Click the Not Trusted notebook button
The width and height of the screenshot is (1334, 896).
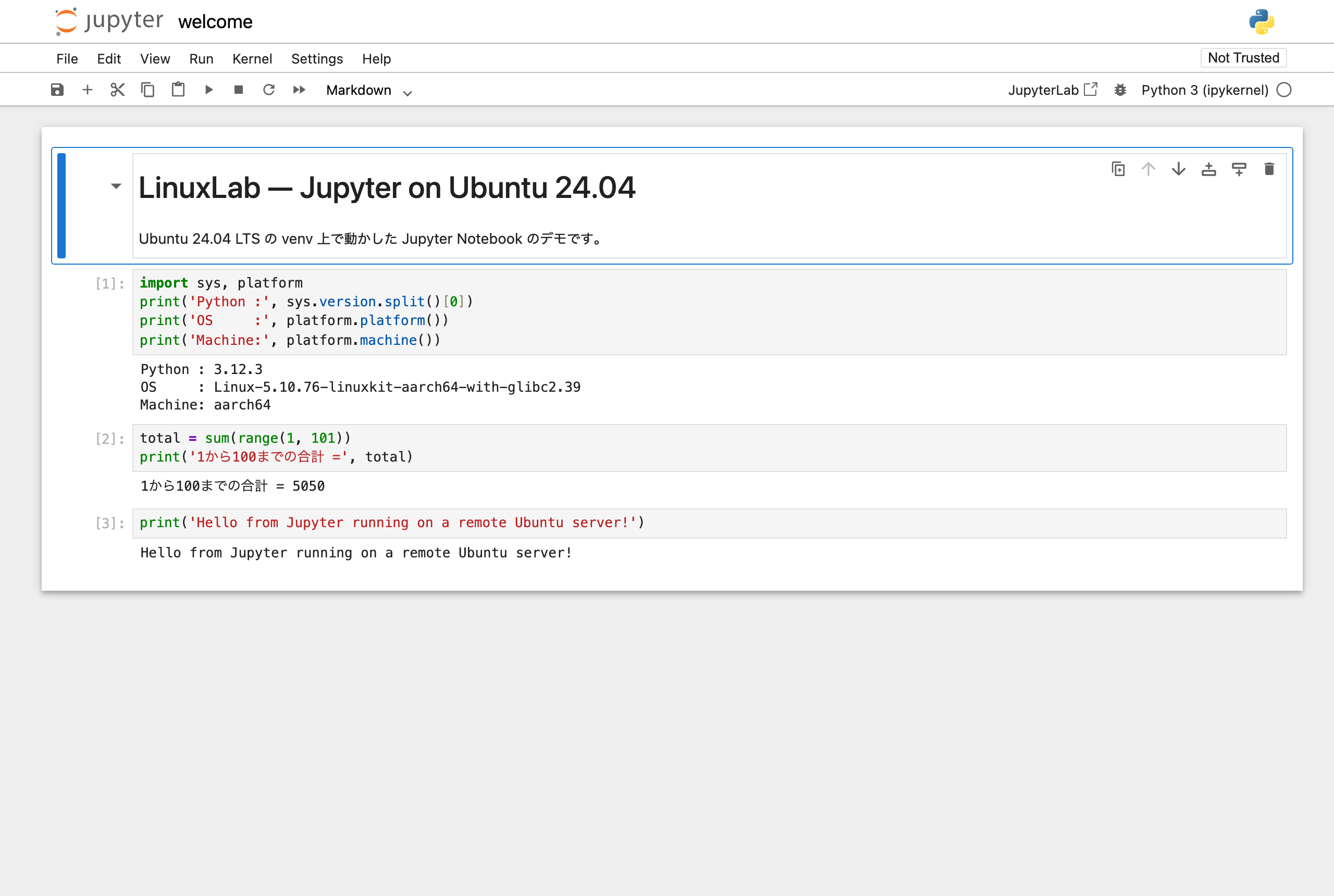pyautogui.click(x=1244, y=58)
